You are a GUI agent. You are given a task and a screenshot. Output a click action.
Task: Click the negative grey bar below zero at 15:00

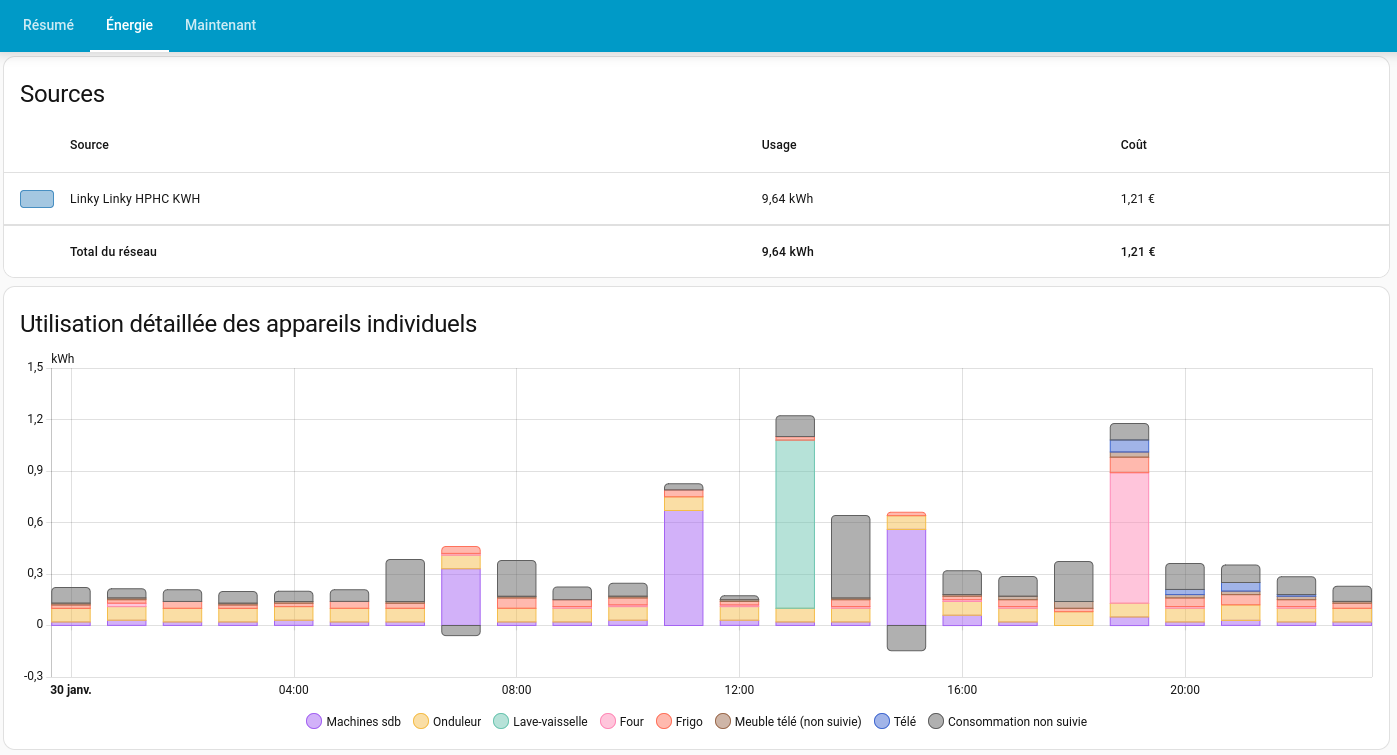pos(906,638)
